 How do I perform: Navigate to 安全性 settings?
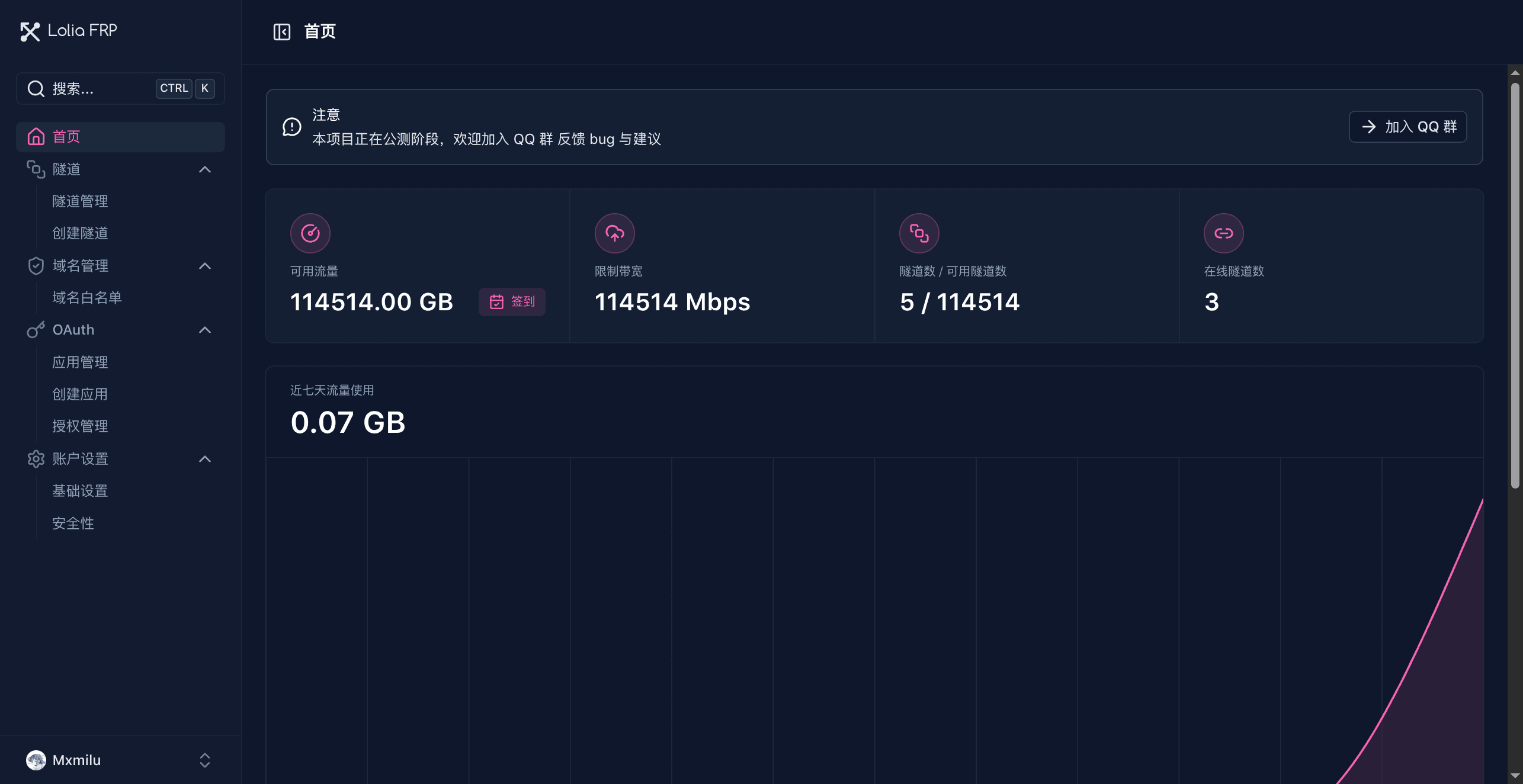(x=73, y=523)
